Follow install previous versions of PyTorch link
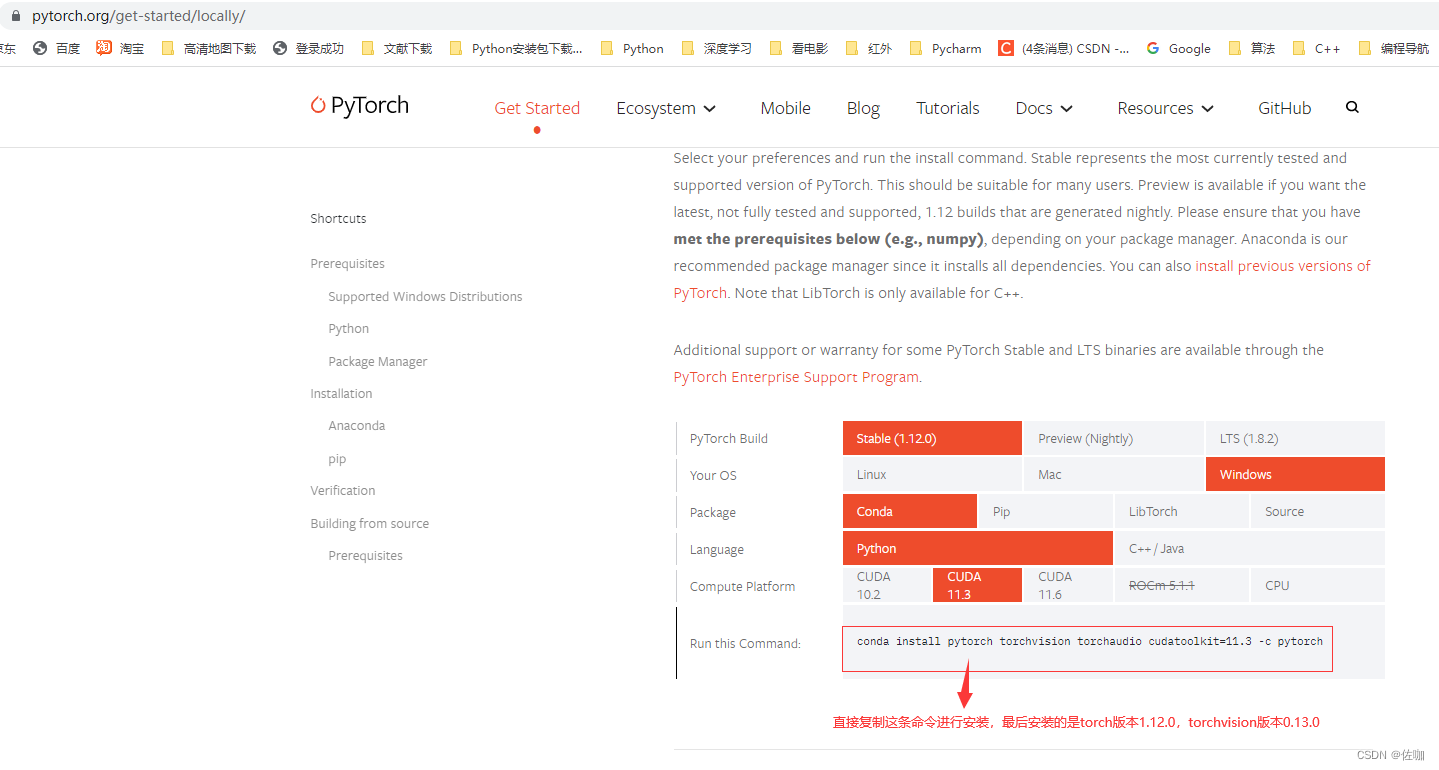The image size is (1439, 770). [x=1283, y=266]
